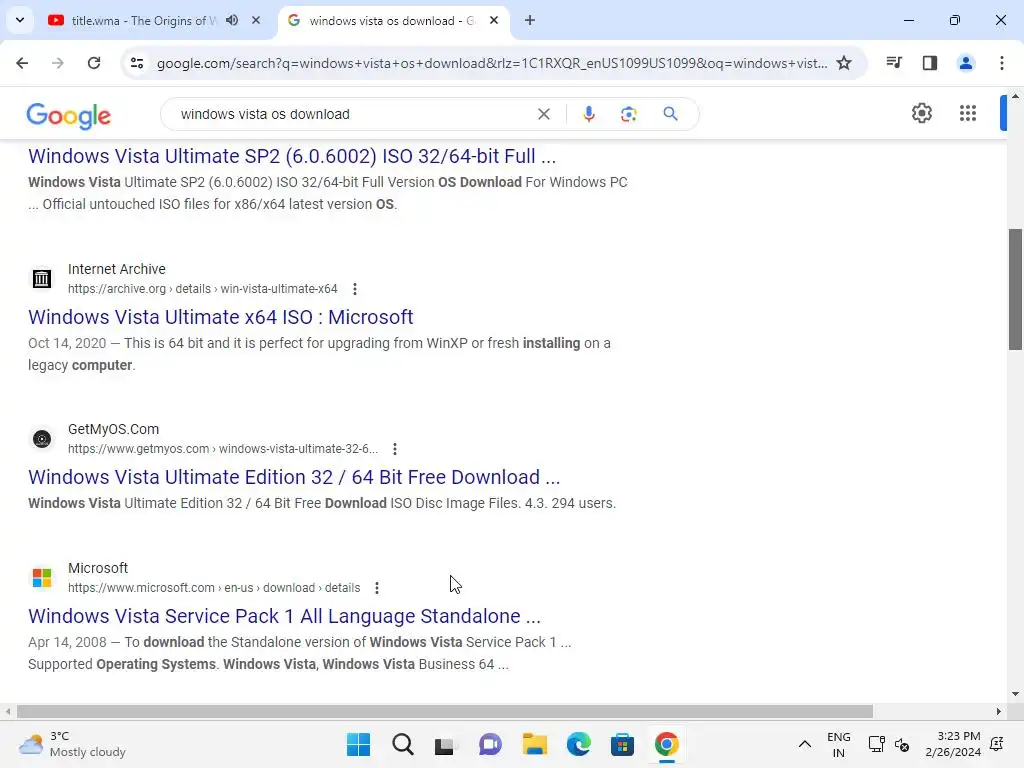This screenshot has height=768, width=1024.
Task: Open File Explorer from the taskbar
Action: (534, 744)
